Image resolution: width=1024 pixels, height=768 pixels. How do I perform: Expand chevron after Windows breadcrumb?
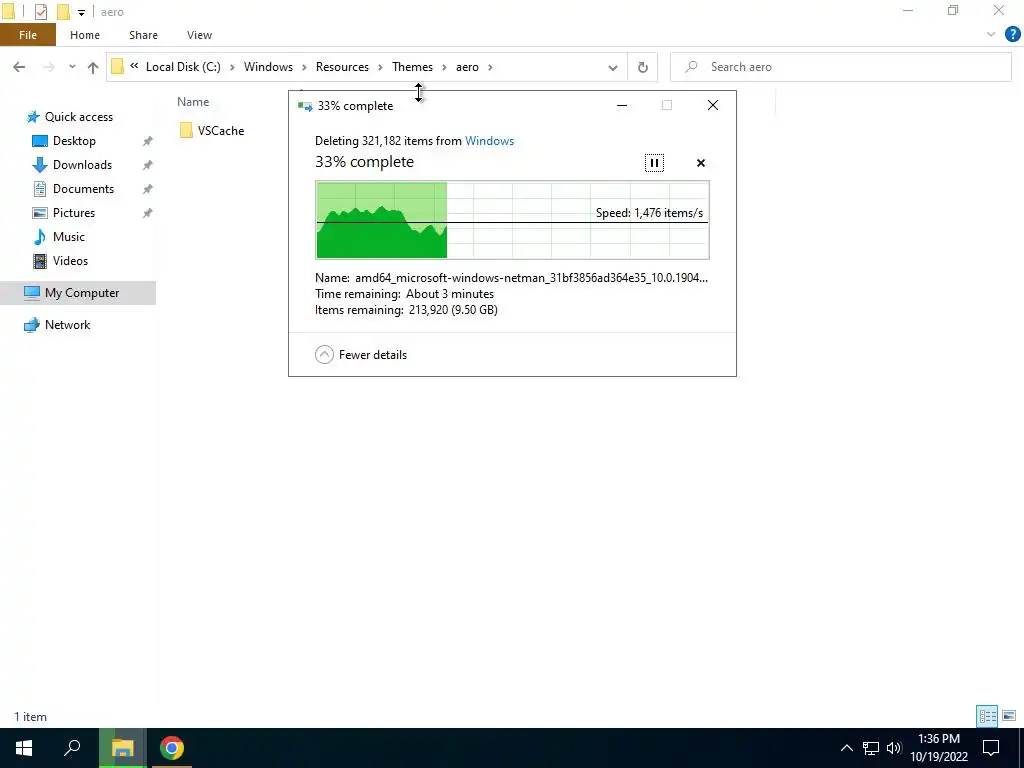tap(304, 67)
